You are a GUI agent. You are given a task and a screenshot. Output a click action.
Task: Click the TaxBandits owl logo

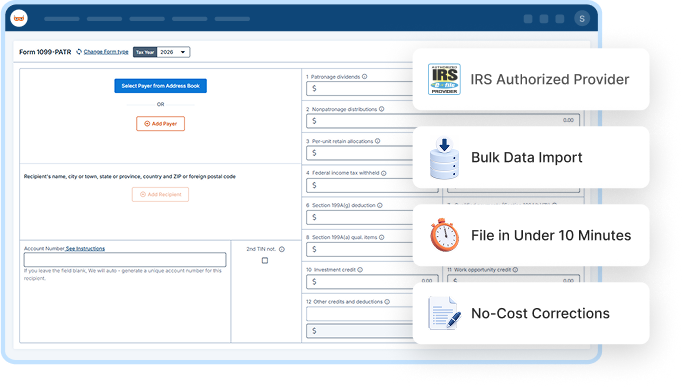click(19, 18)
